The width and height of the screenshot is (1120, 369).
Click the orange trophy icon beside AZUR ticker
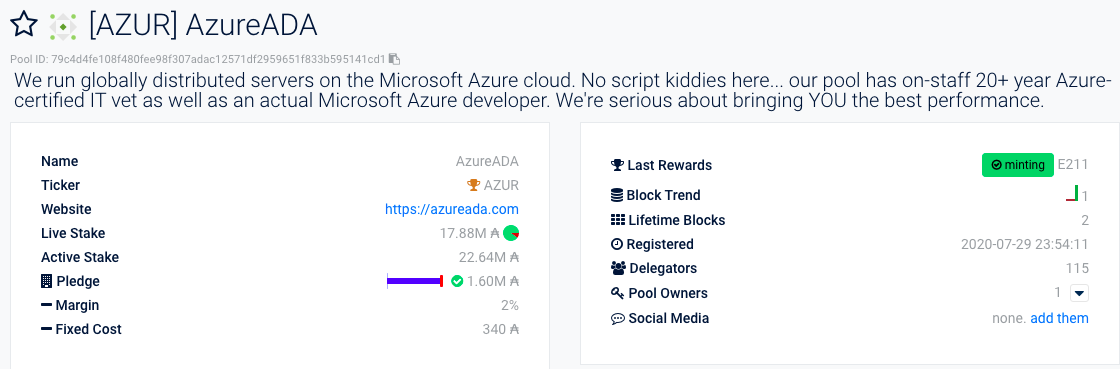(473, 186)
